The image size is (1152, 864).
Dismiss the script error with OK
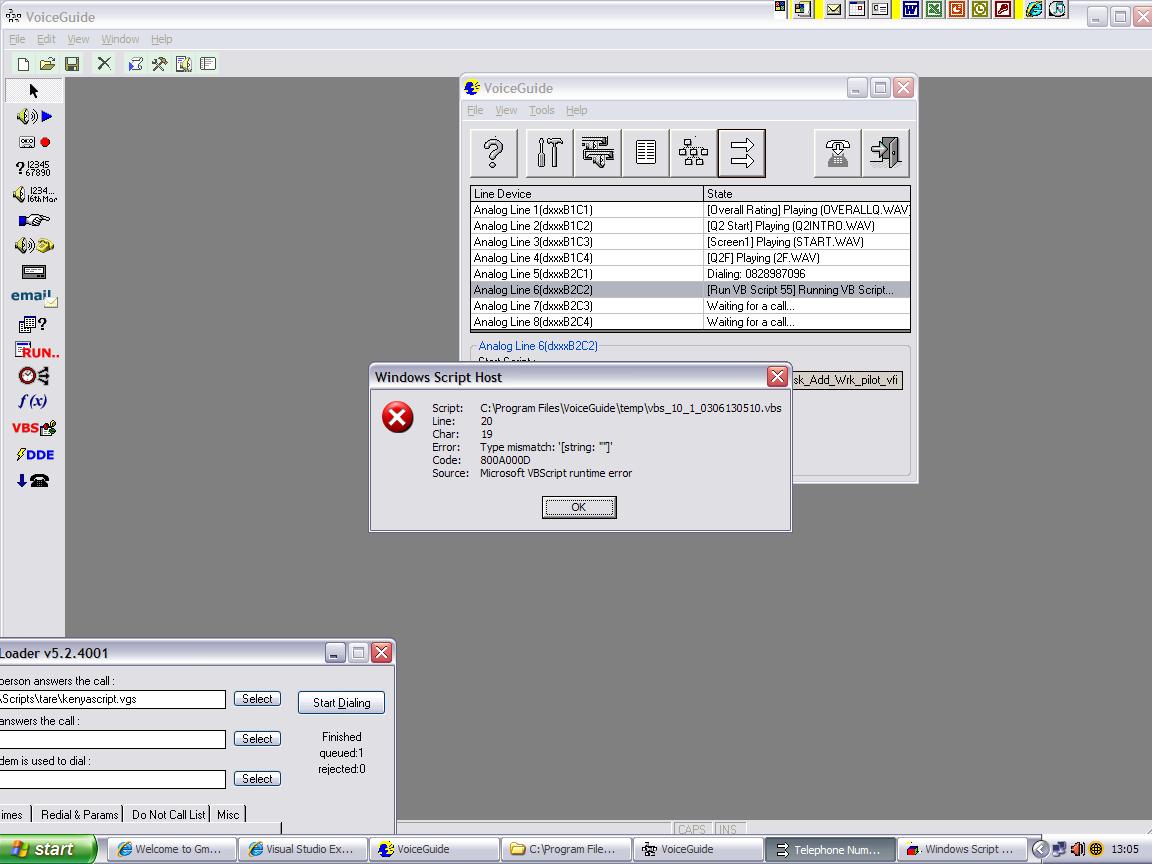[579, 507]
